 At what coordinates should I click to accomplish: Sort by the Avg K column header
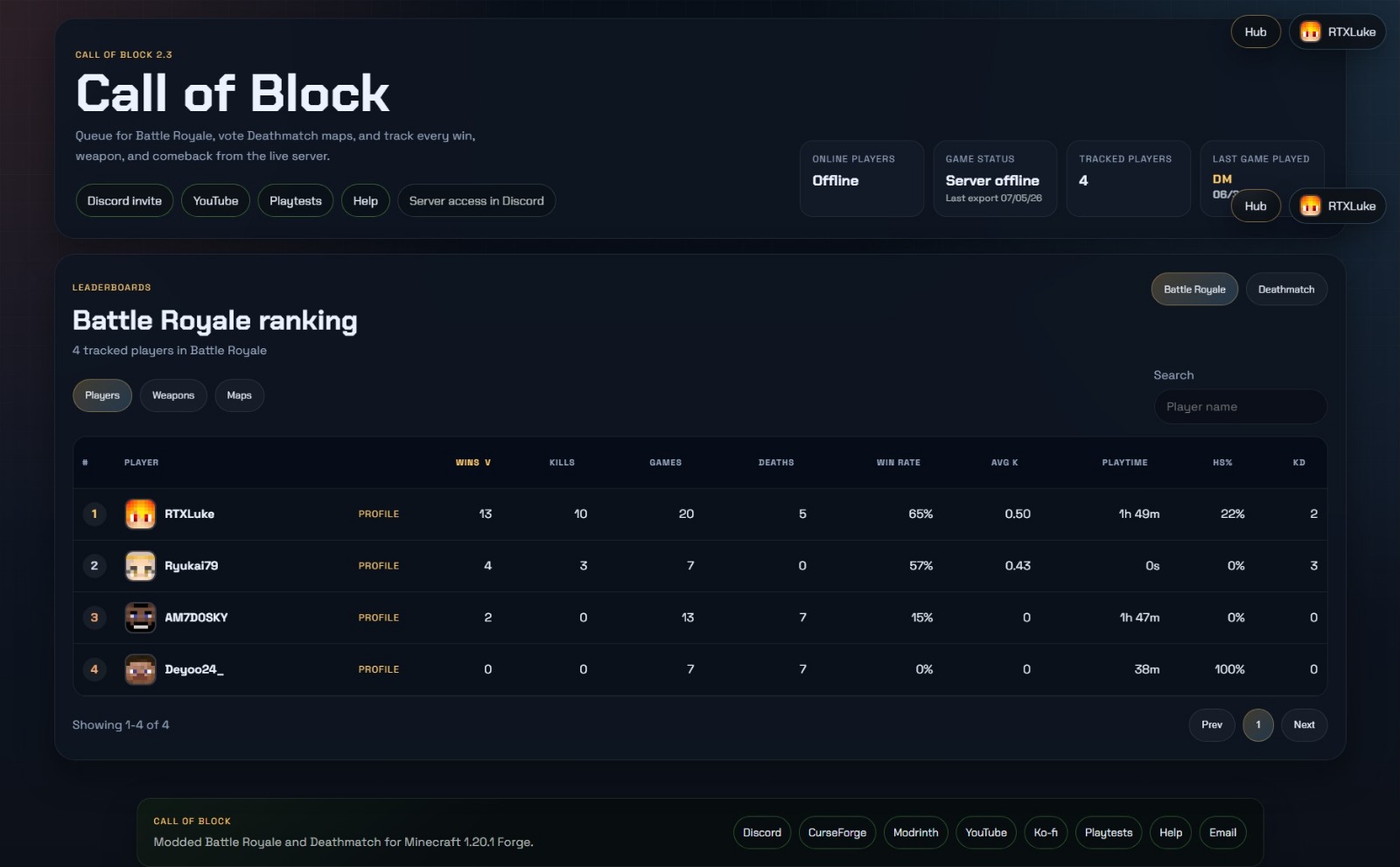pos(1004,463)
